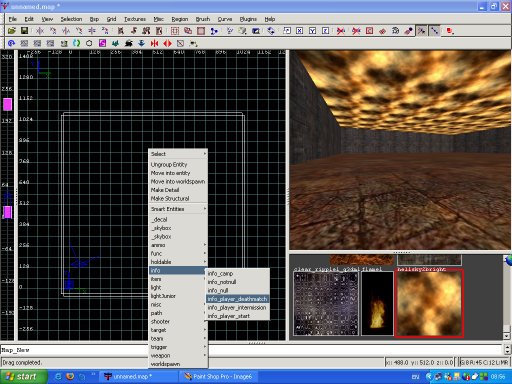Image resolution: width=512 pixels, height=384 pixels.
Task: Expand the holdable entity submenu
Action: 178,262
